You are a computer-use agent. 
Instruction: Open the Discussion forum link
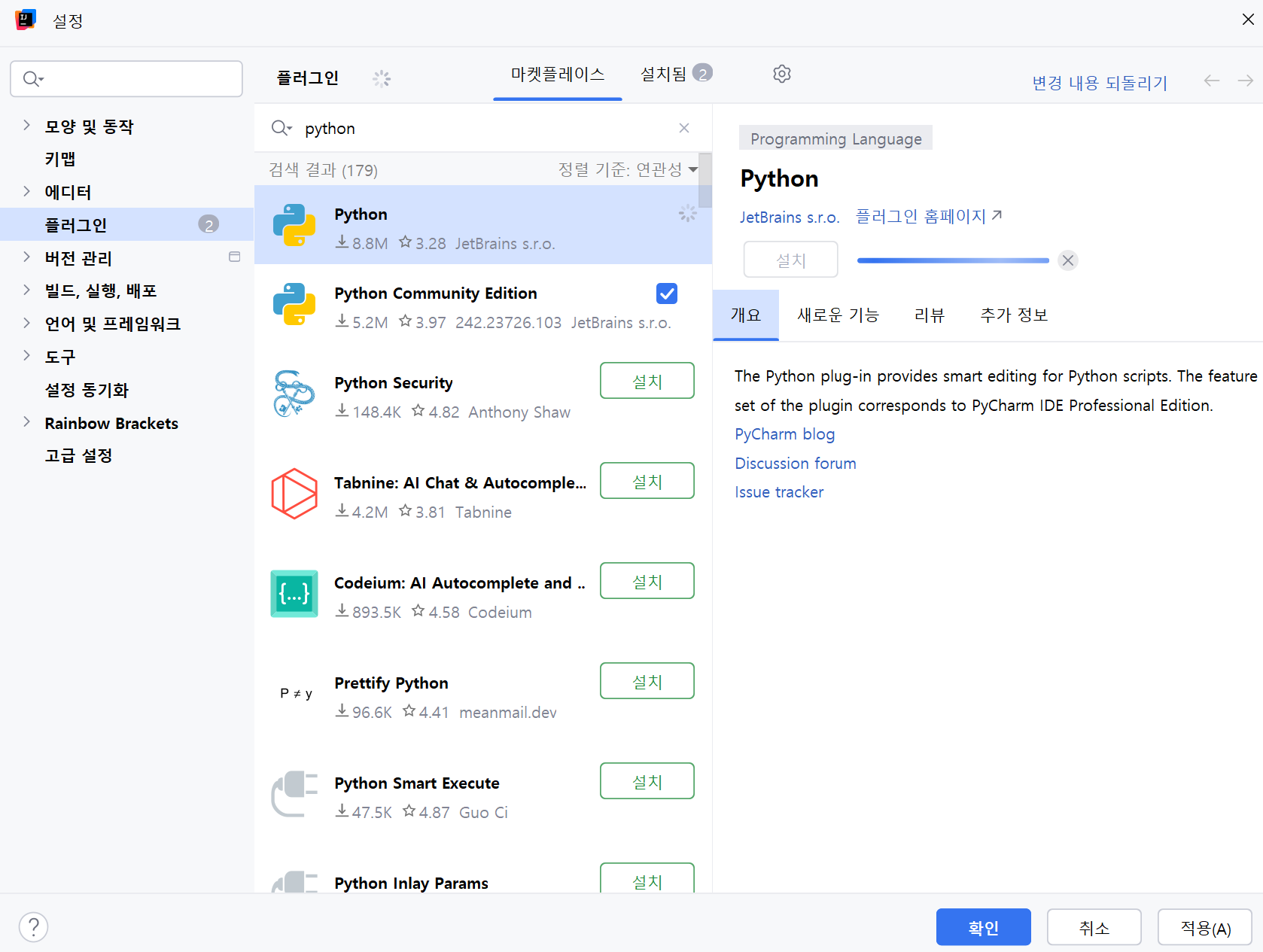pos(796,463)
